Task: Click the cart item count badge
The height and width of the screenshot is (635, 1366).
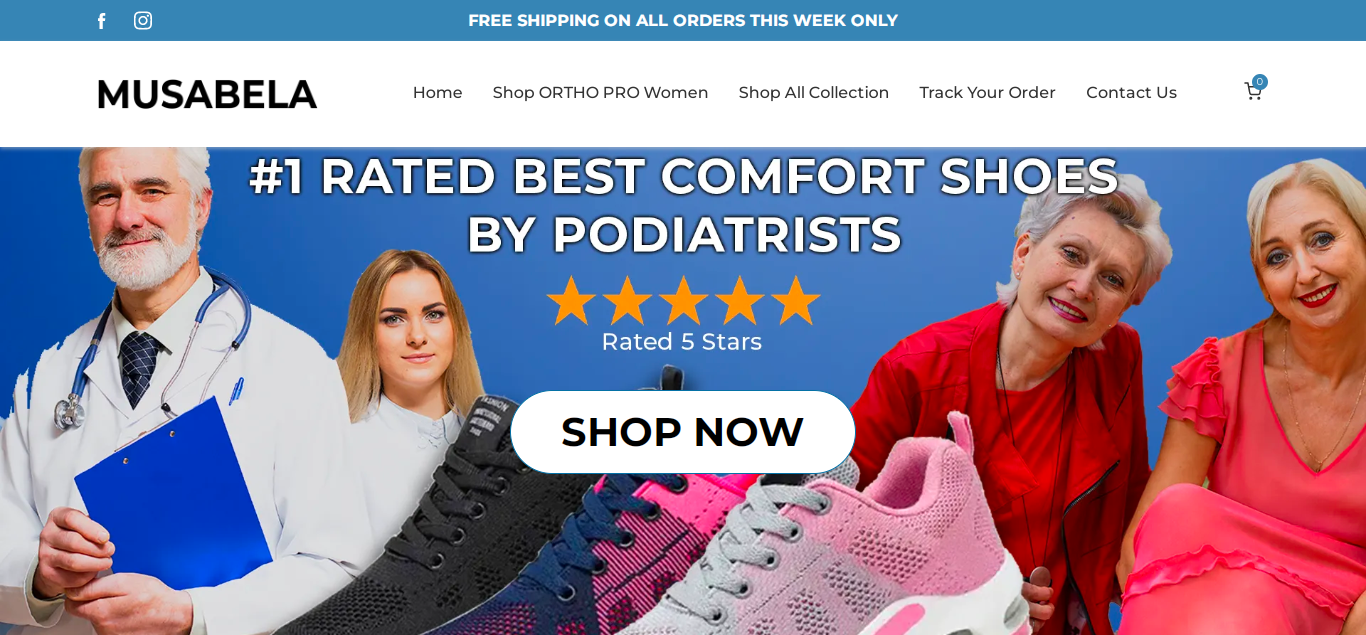Action: 1260,82
